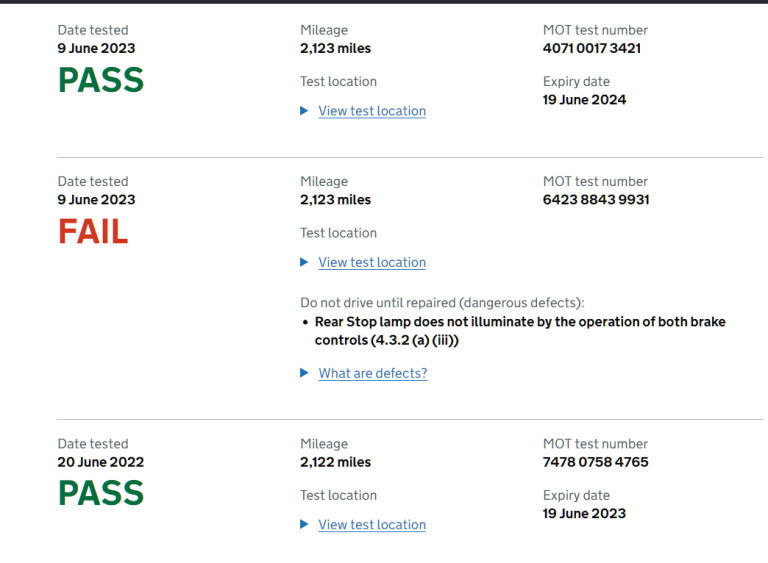Click the Do not drive until repaired heading
The image size is (768, 563).
(442, 302)
